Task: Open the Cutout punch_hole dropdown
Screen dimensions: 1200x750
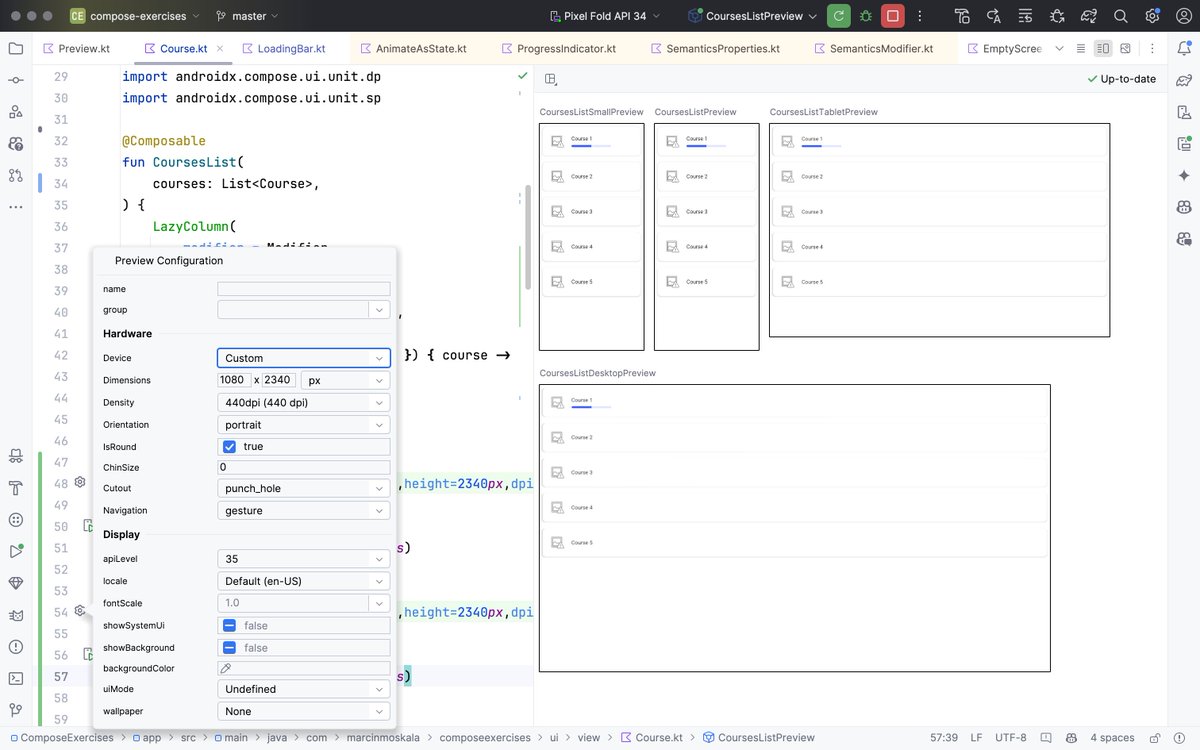Action: point(303,488)
